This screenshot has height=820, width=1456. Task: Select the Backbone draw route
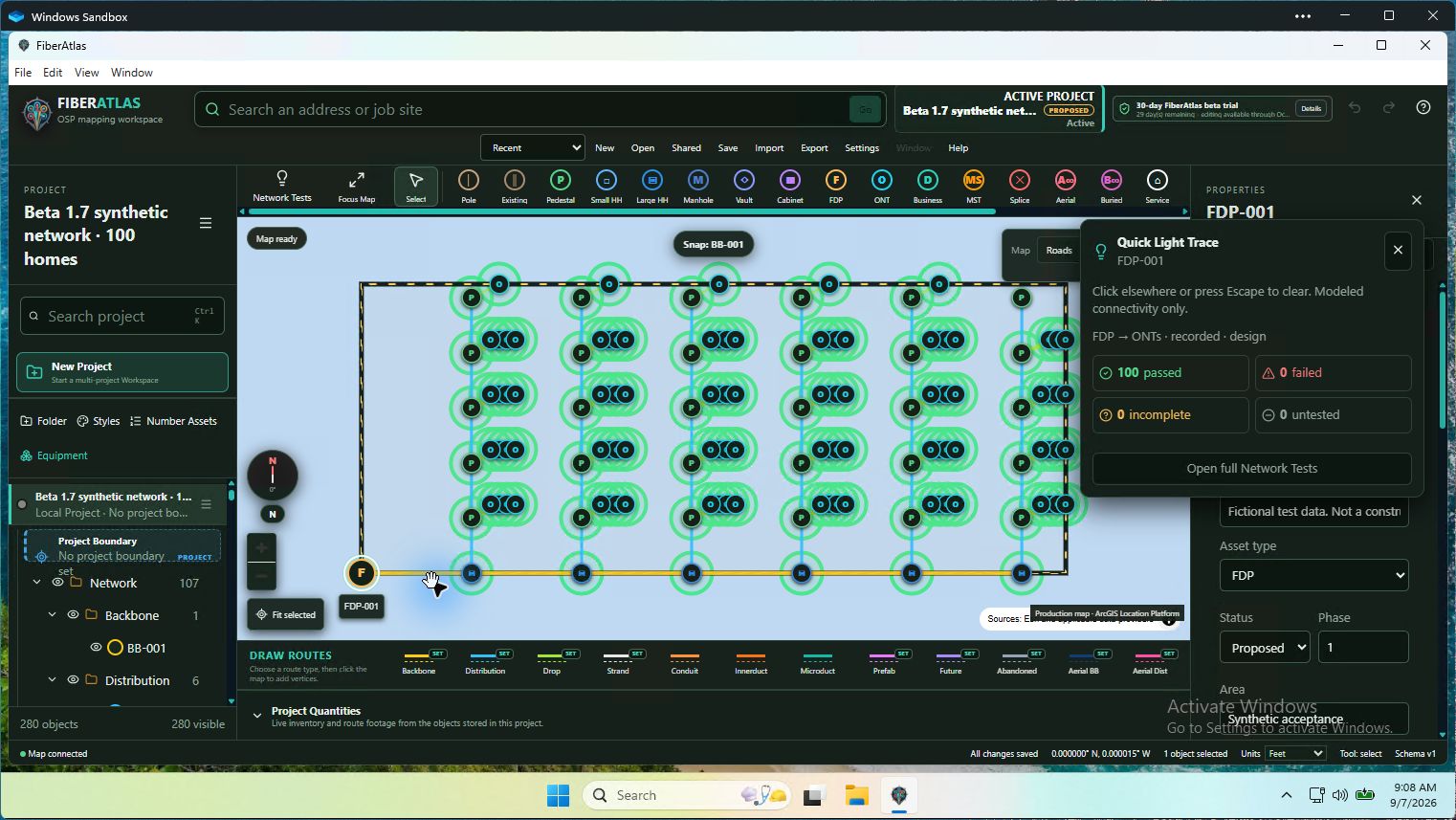click(x=418, y=662)
